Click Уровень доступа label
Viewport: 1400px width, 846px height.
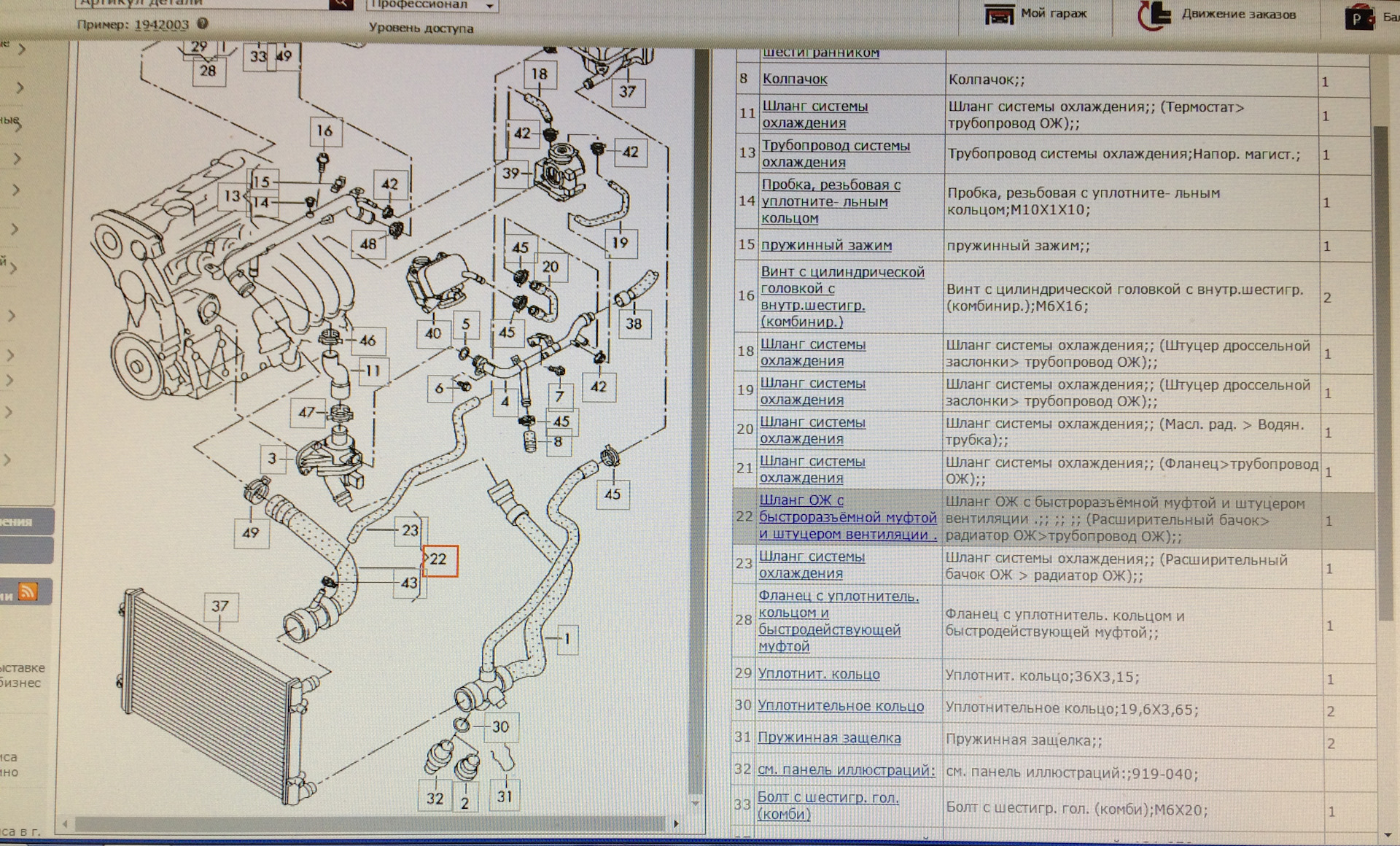(421, 28)
